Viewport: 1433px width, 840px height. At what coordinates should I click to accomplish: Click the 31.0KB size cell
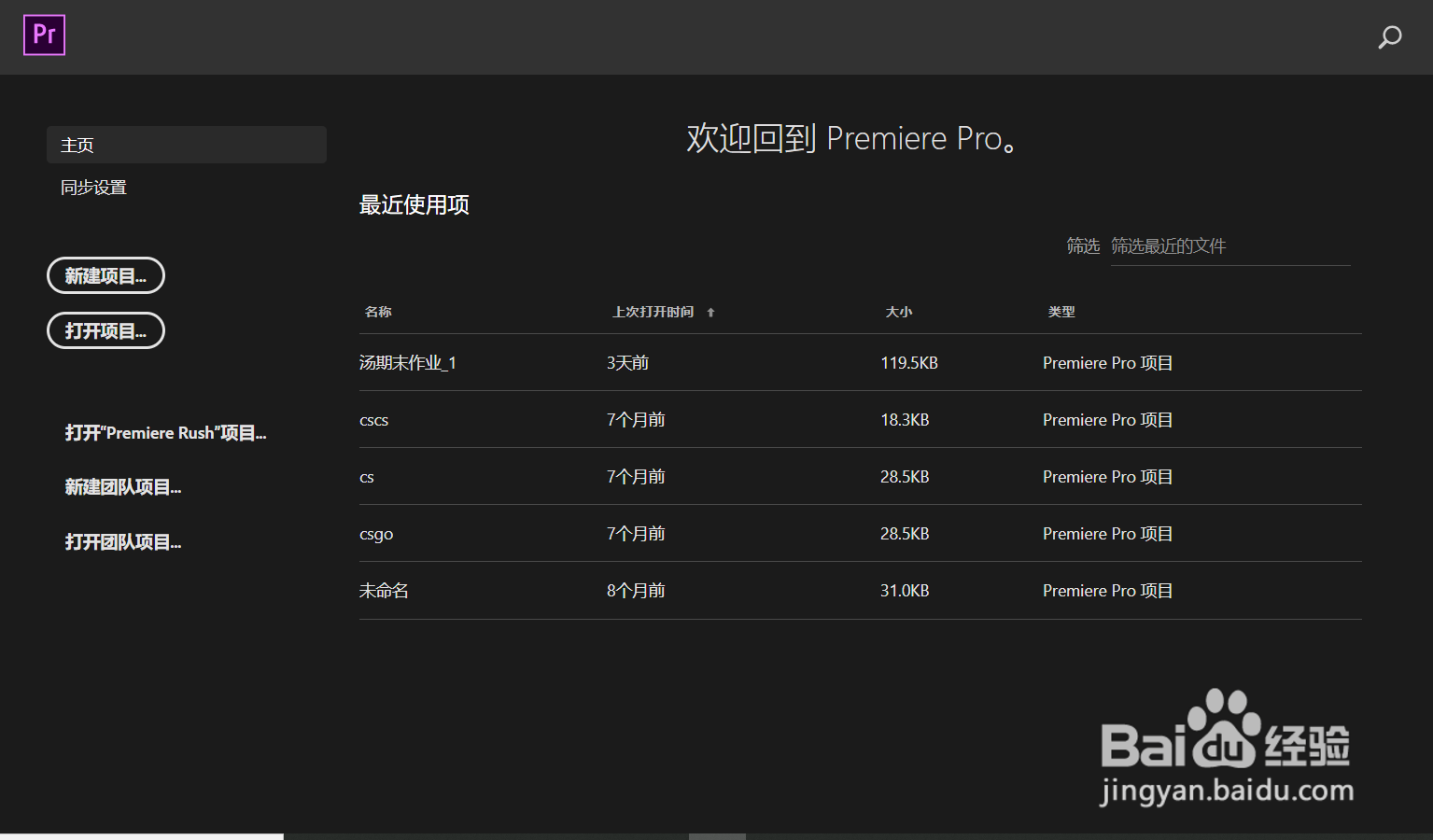coord(905,591)
